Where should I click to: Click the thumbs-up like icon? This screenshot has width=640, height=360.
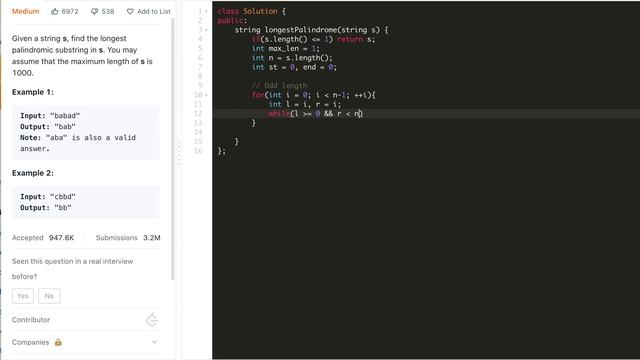[x=55, y=11]
